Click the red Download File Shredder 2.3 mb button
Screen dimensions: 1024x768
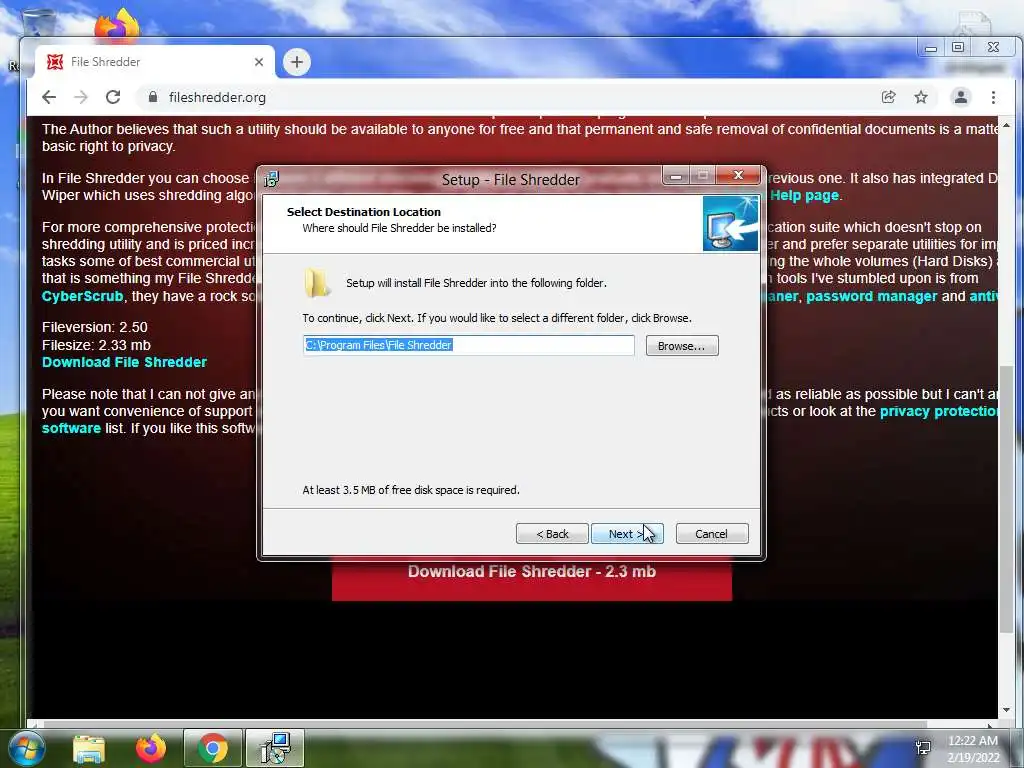point(532,577)
